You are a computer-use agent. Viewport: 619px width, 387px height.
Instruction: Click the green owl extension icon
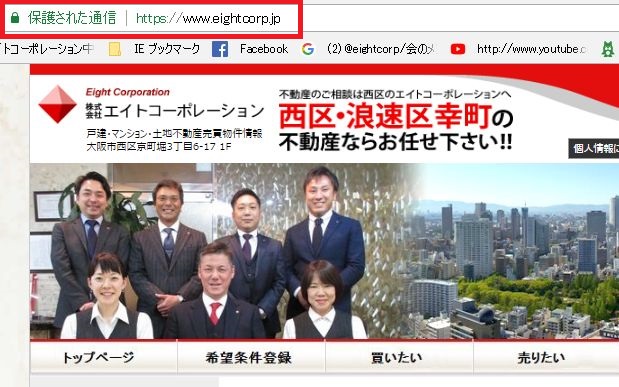click(608, 49)
